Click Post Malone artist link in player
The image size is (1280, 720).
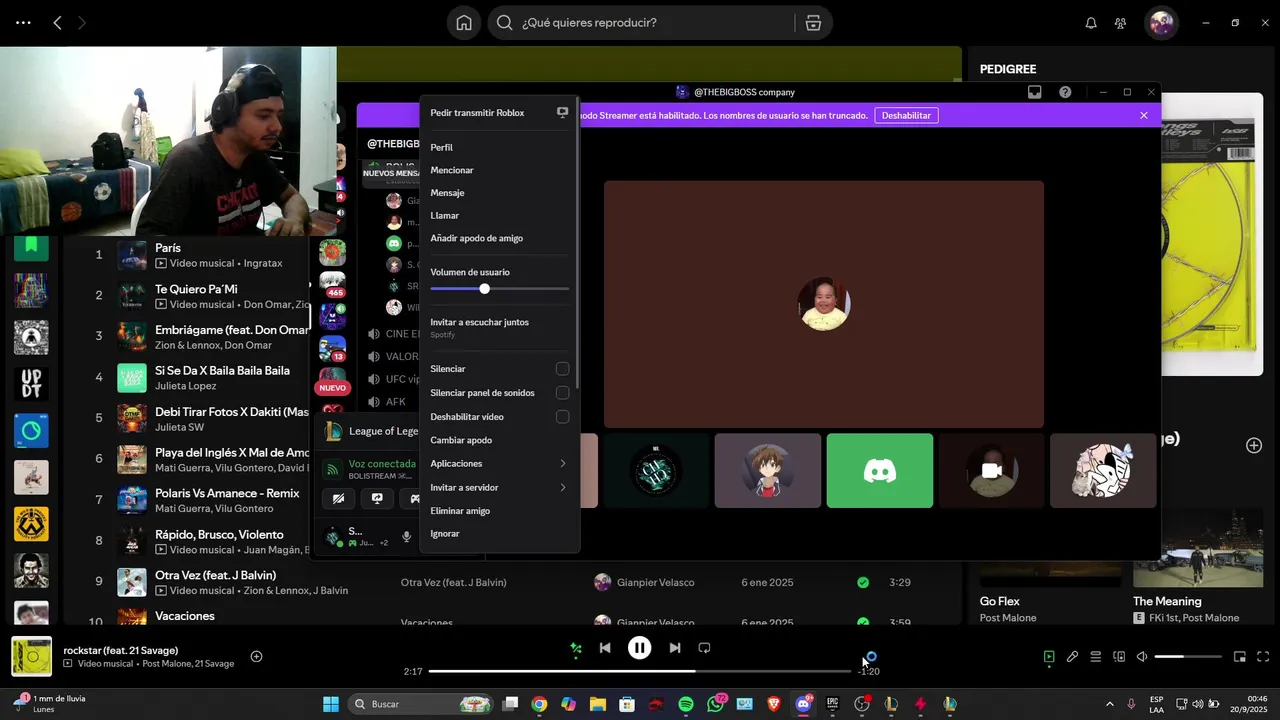click(167, 664)
